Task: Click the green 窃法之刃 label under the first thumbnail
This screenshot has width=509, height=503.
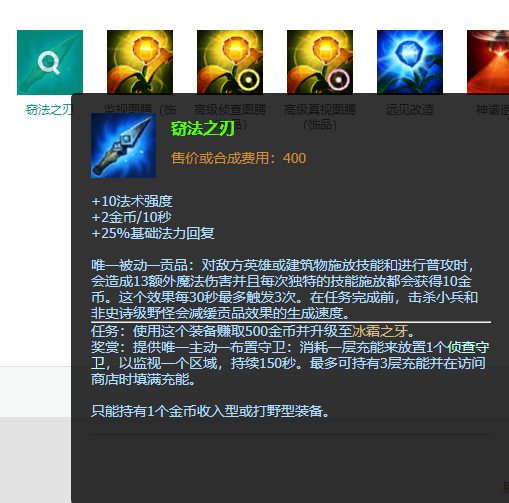Action: click(x=49, y=110)
